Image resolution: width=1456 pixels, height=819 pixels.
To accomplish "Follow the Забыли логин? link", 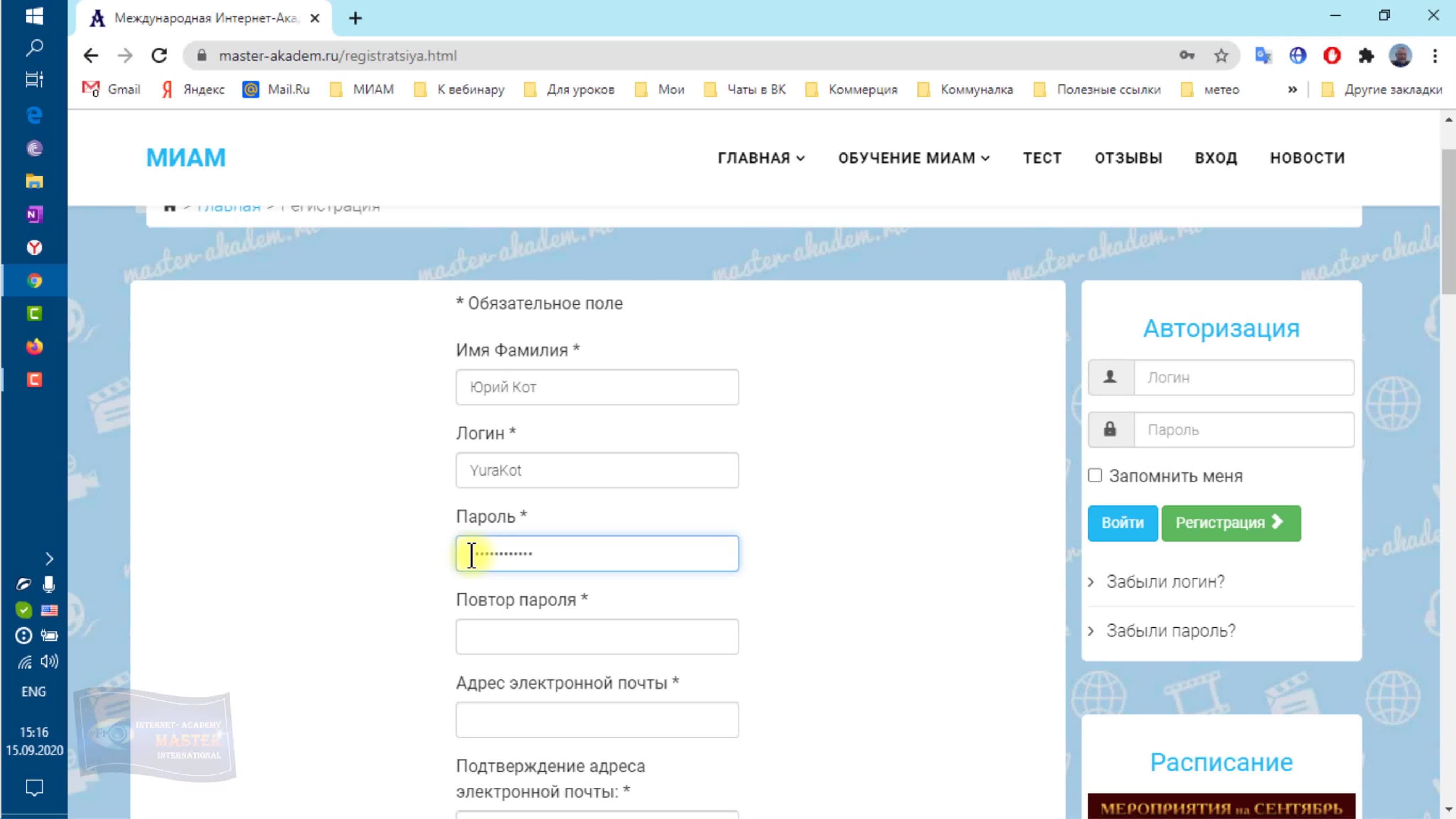I will [x=1165, y=582].
